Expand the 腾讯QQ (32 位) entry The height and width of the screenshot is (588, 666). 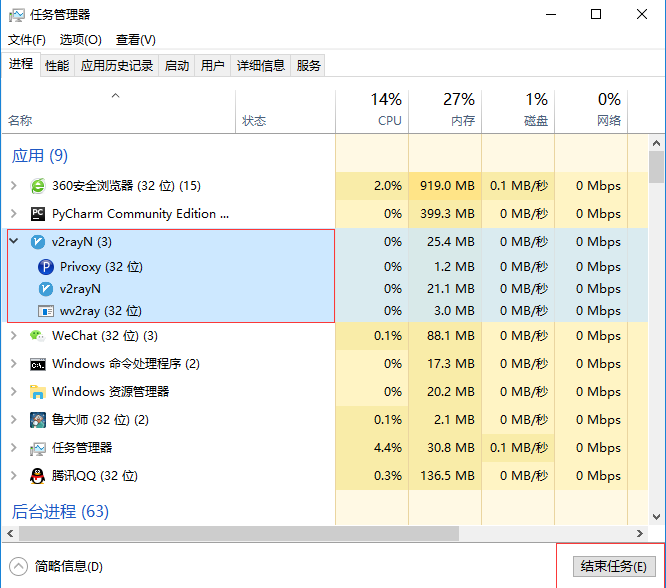point(14,476)
